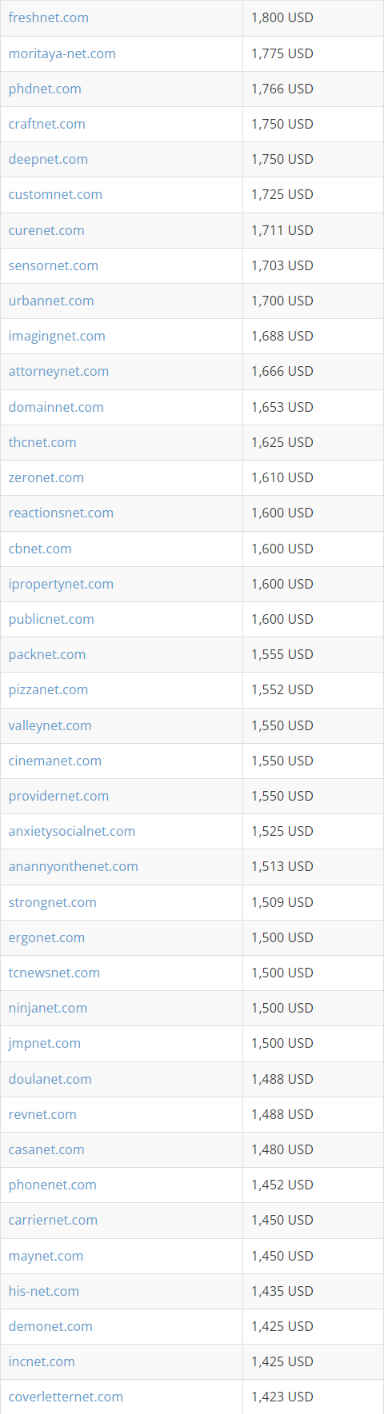
Task: Select the craftnet.com domain
Action: pyautogui.click(x=47, y=124)
